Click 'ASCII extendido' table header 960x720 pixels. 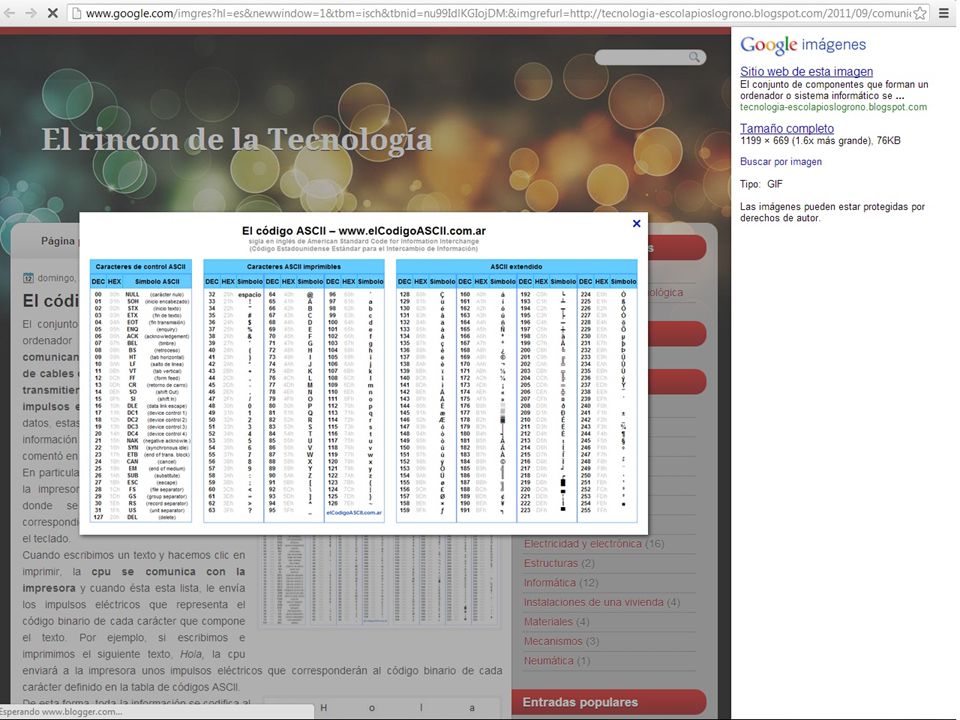click(x=516, y=267)
